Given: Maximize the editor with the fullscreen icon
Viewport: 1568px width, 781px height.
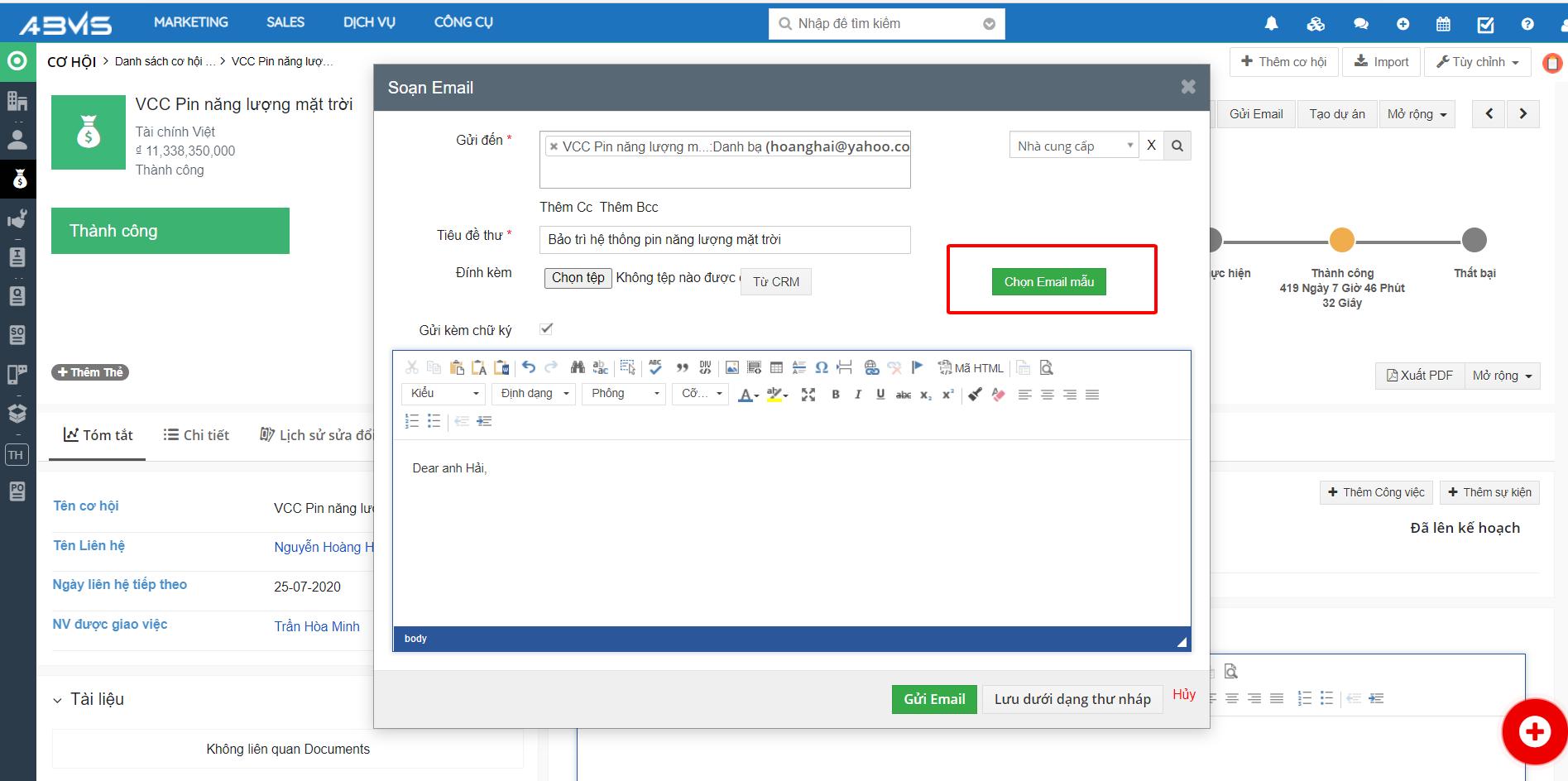Looking at the screenshot, I should 808,395.
